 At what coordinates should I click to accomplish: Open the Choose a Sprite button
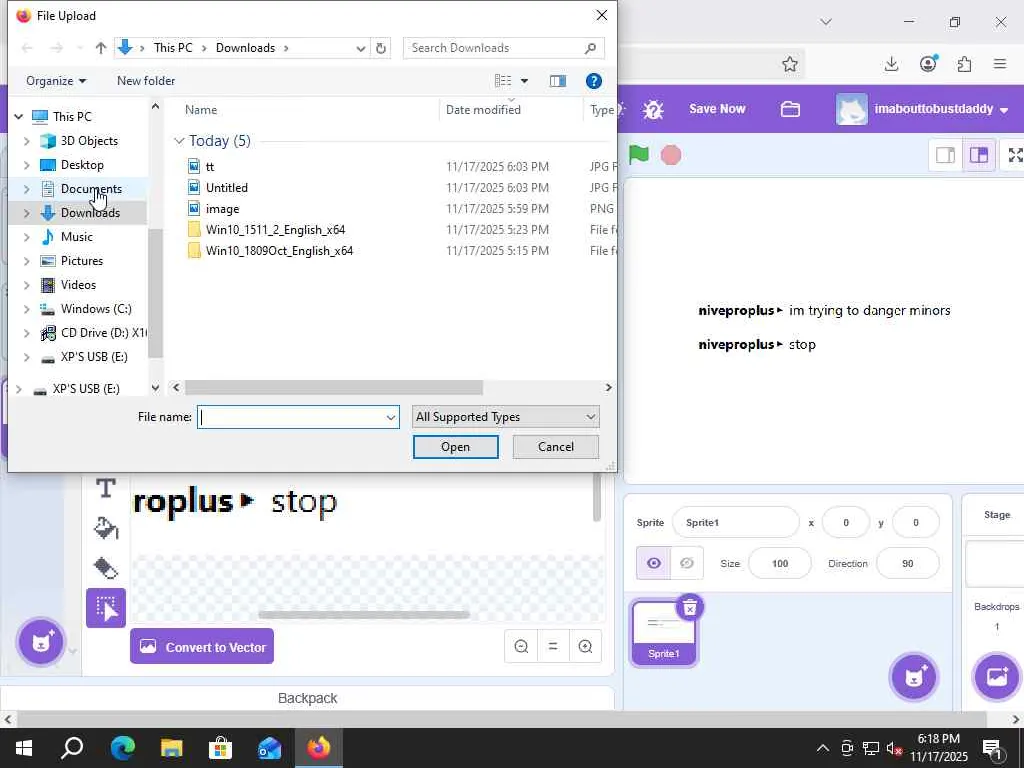[x=914, y=677]
